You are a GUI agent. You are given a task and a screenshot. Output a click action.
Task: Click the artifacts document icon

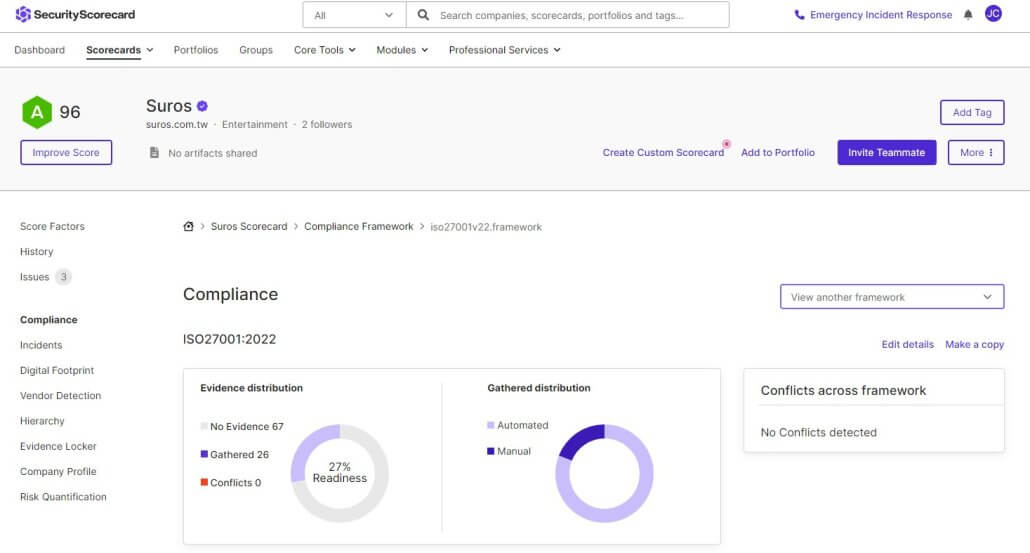154,152
